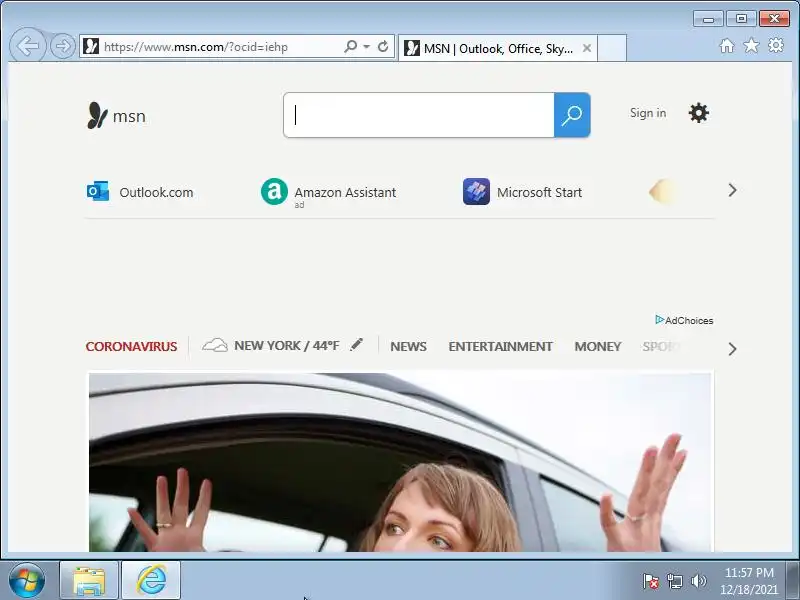
Task: Open Action Center flag icon
Action: 650,581
